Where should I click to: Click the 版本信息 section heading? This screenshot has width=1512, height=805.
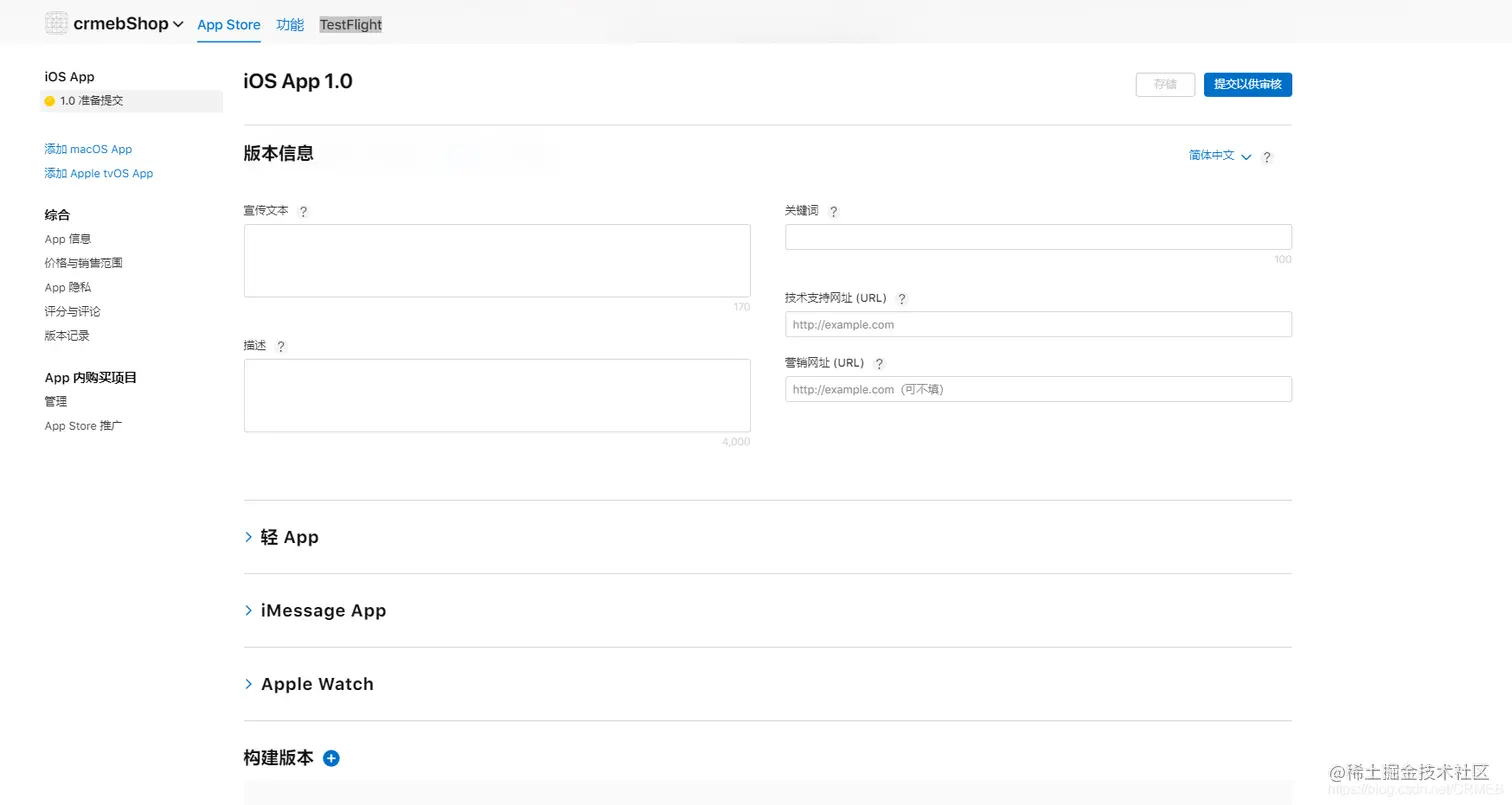pyautogui.click(x=279, y=153)
